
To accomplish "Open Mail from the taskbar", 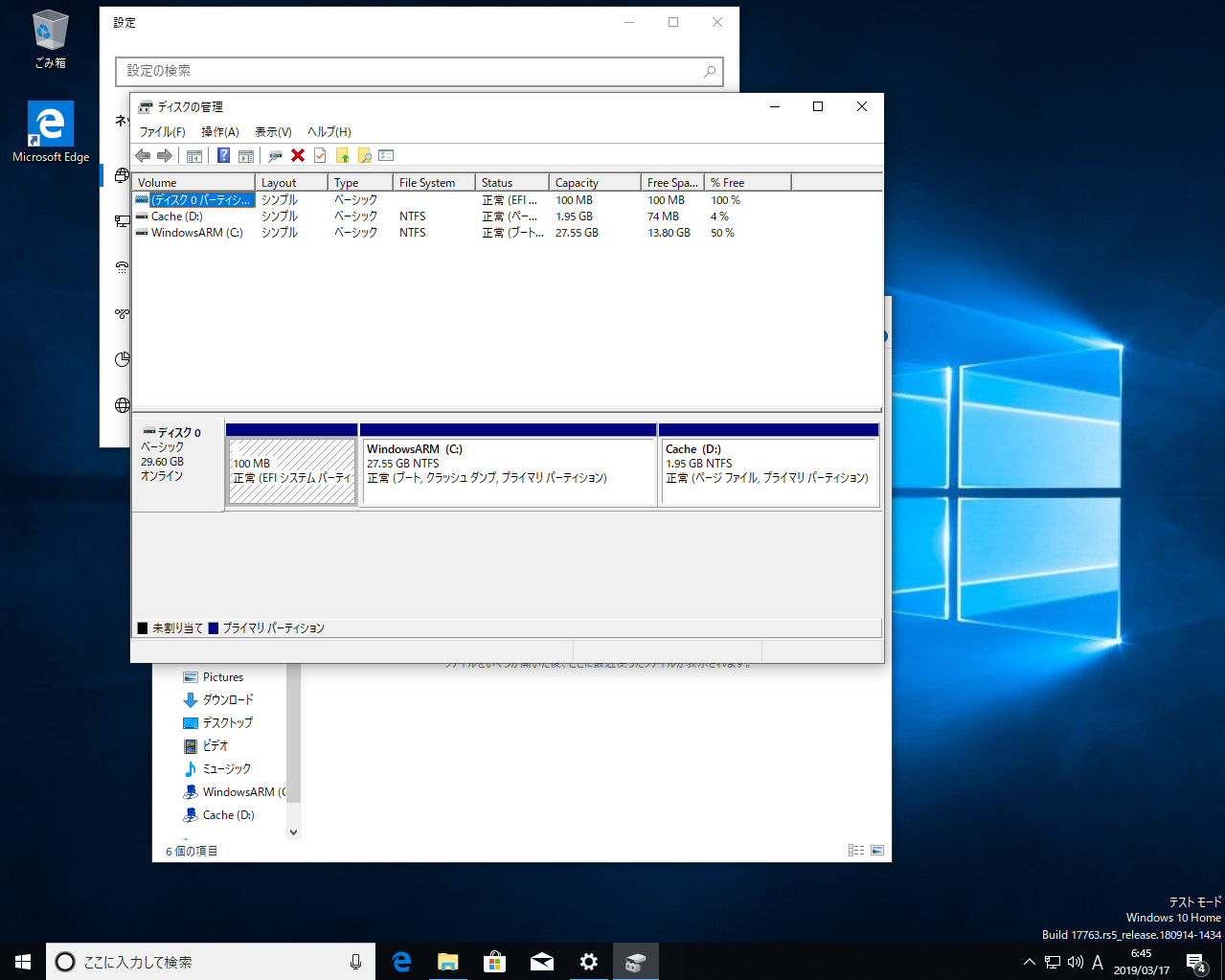I will tap(541, 962).
